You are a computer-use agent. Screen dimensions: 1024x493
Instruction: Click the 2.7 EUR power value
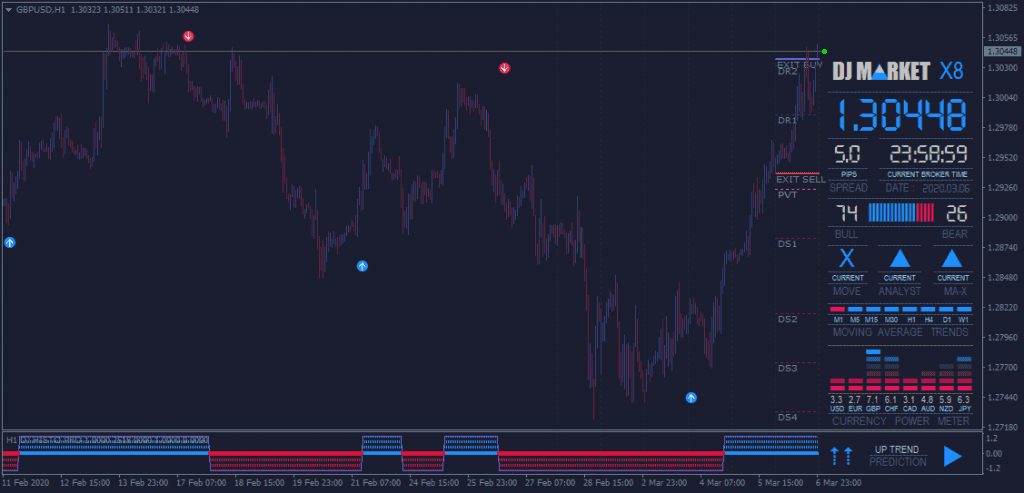(x=855, y=400)
